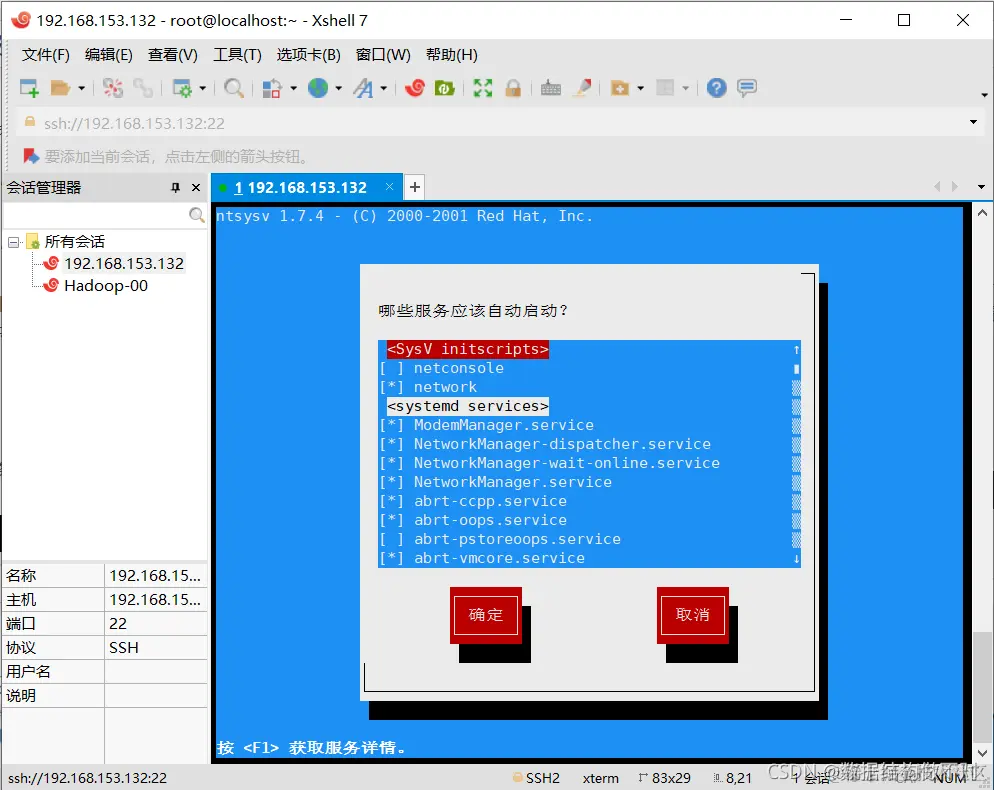Click the 确定 button
The image size is (994, 790).
(x=486, y=615)
